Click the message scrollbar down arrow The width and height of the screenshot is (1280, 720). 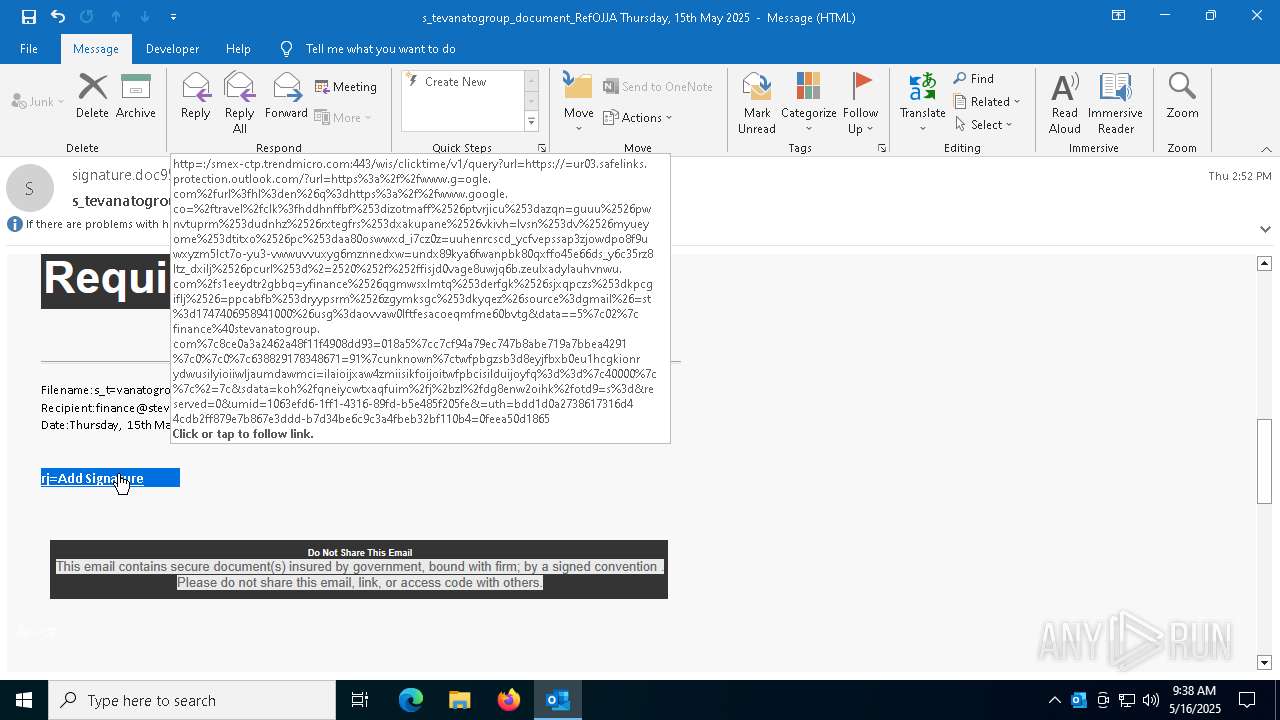[x=1264, y=663]
